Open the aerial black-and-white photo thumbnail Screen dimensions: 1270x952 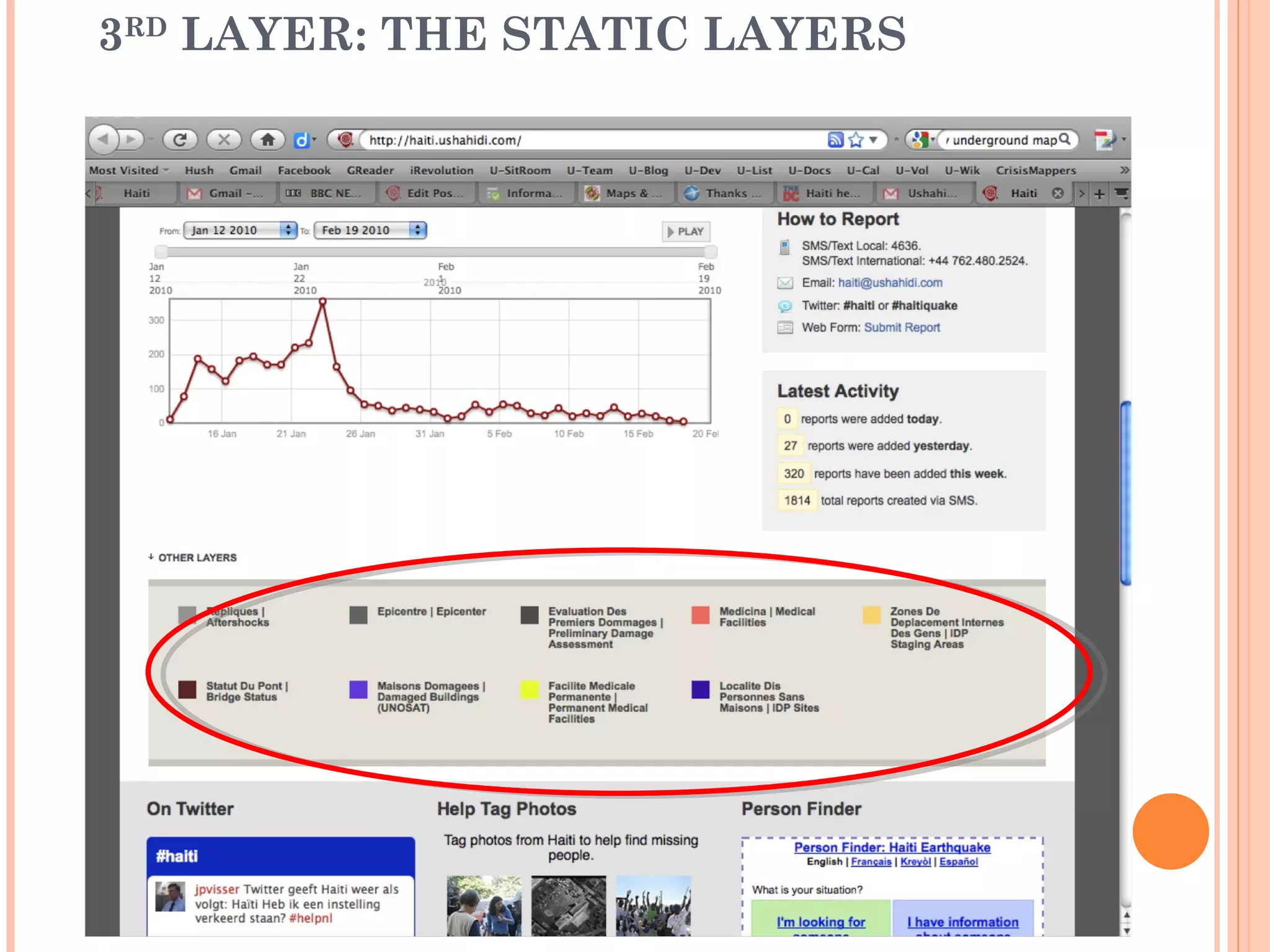click(569, 906)
